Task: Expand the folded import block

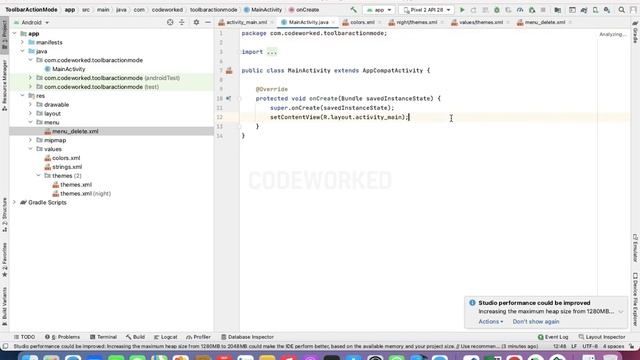Action: click(x=272, y=52)
